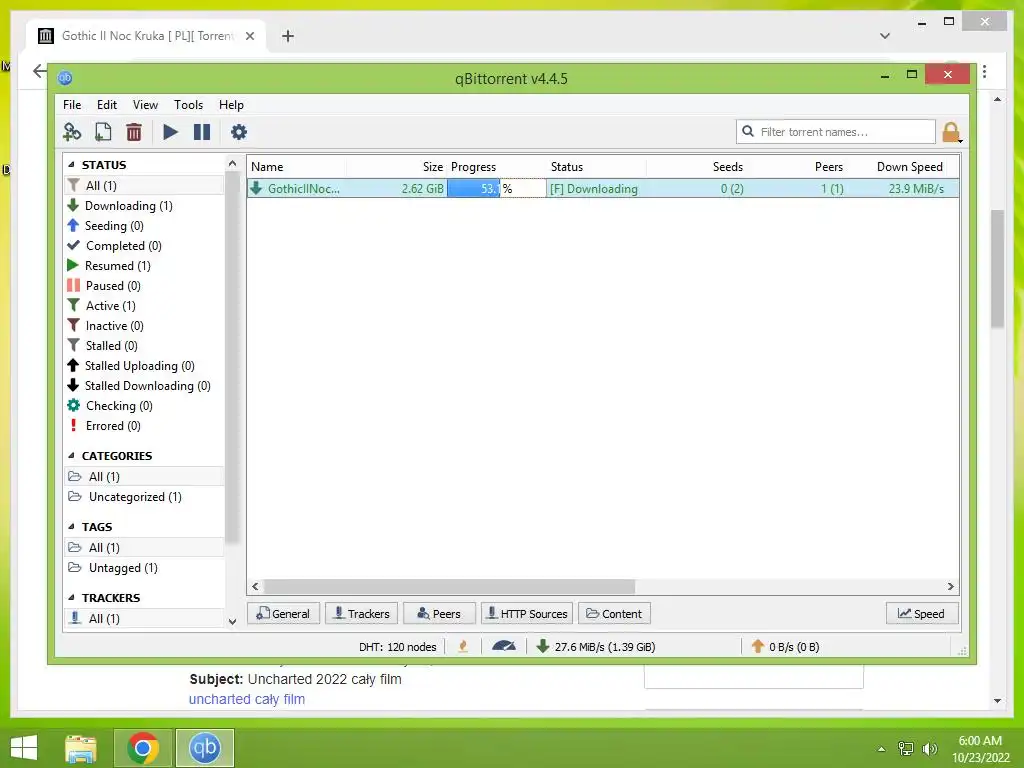The height and width of the screenshot is (768, 1024).
Task: Click the horizontal scrollbar of torrent list
Action: pos(449,586)
